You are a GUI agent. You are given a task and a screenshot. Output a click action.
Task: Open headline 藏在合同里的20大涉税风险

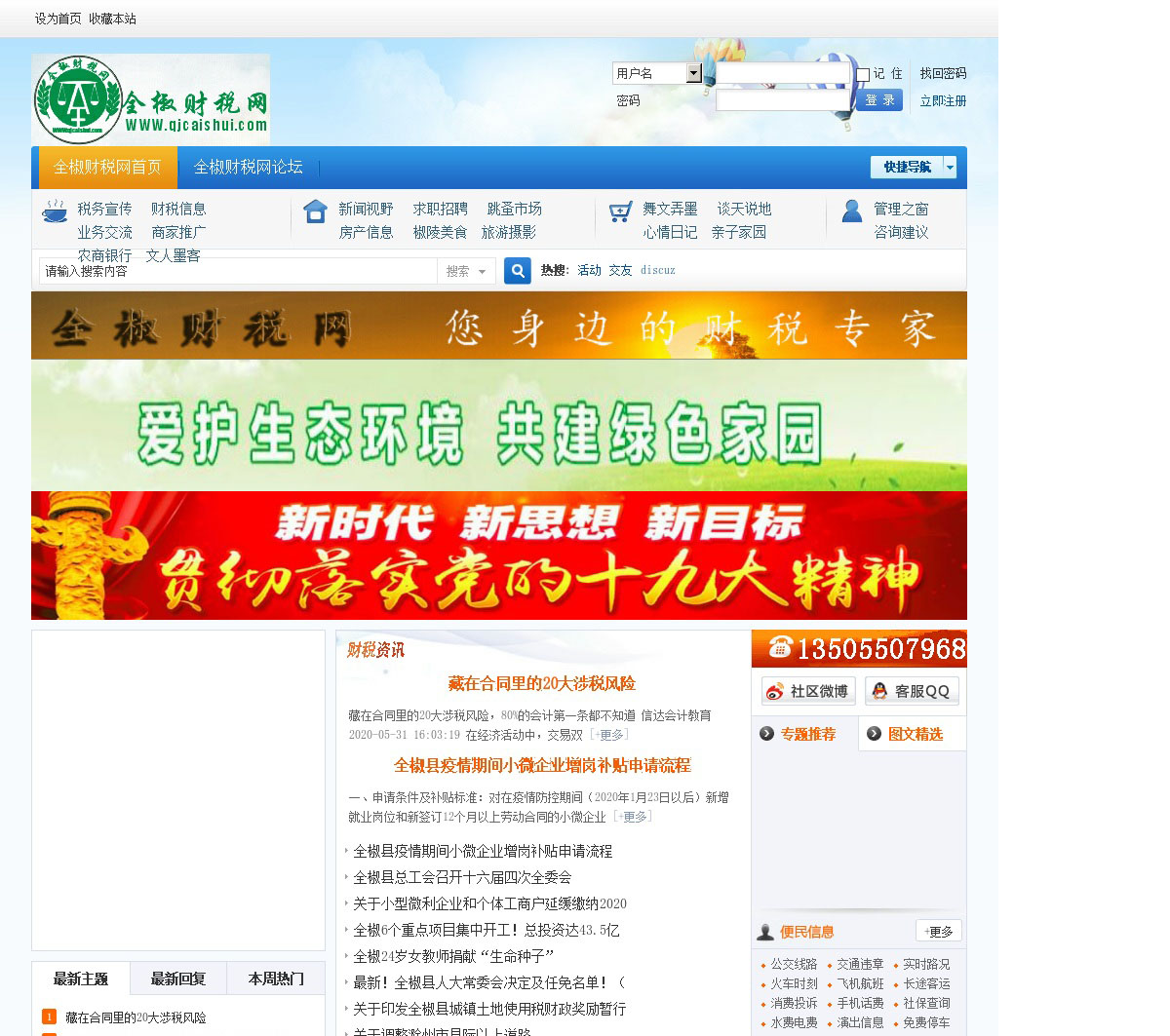click(542, 683)
